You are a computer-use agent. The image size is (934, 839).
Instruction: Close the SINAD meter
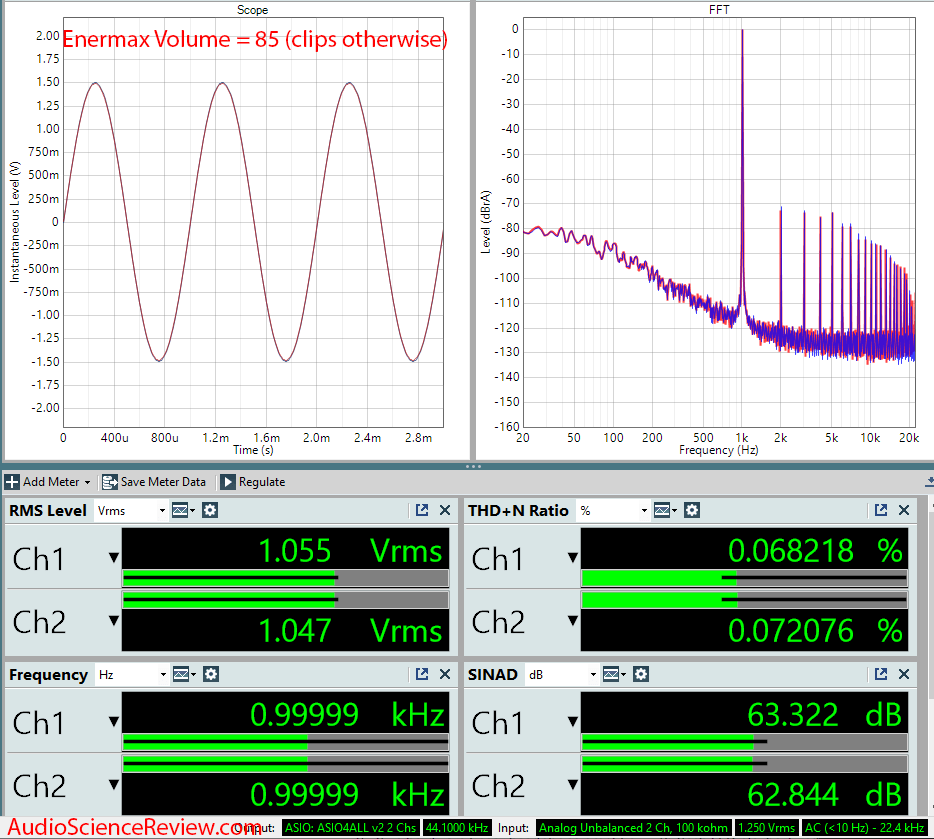point(904,674)
